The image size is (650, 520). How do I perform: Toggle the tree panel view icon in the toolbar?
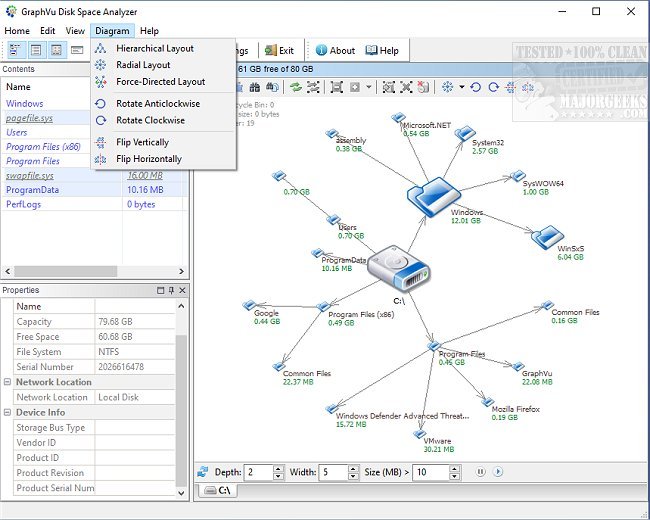pyautogui.click(x=16, y=50)
